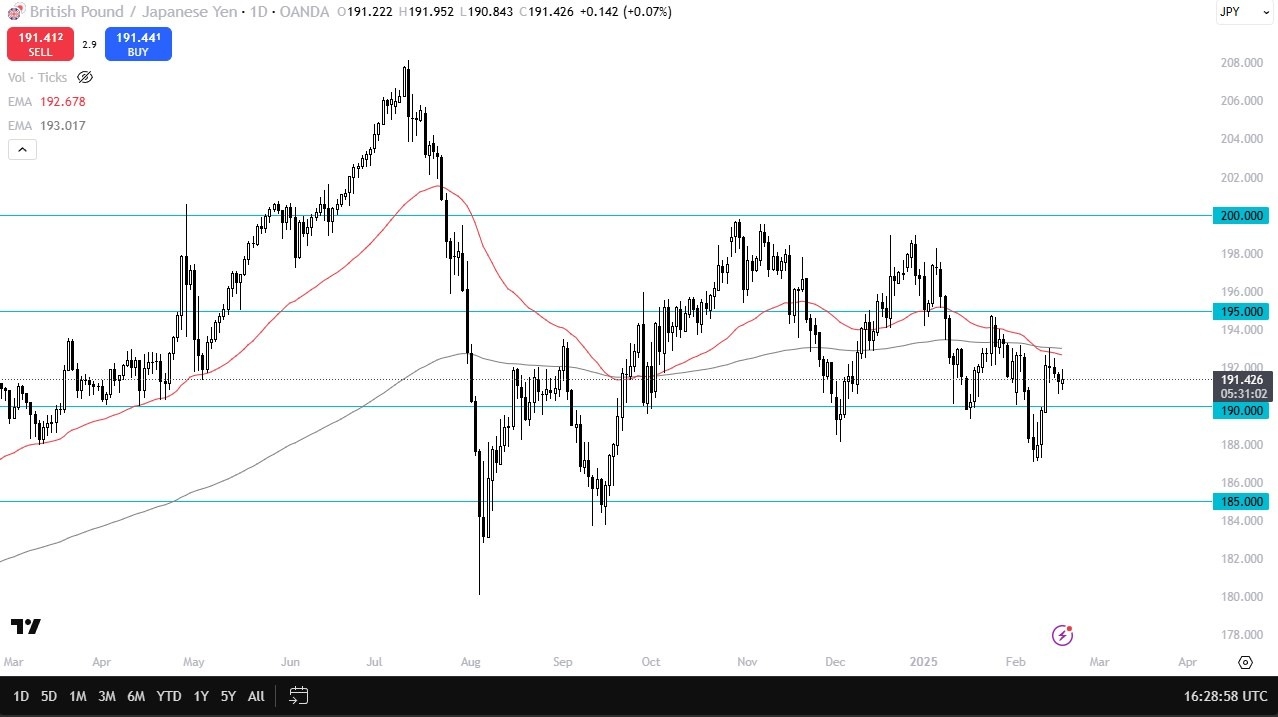Select the 1M time range
This screenshot has height=717, width=1278.
pyautogui.click(x=78, y=696)
